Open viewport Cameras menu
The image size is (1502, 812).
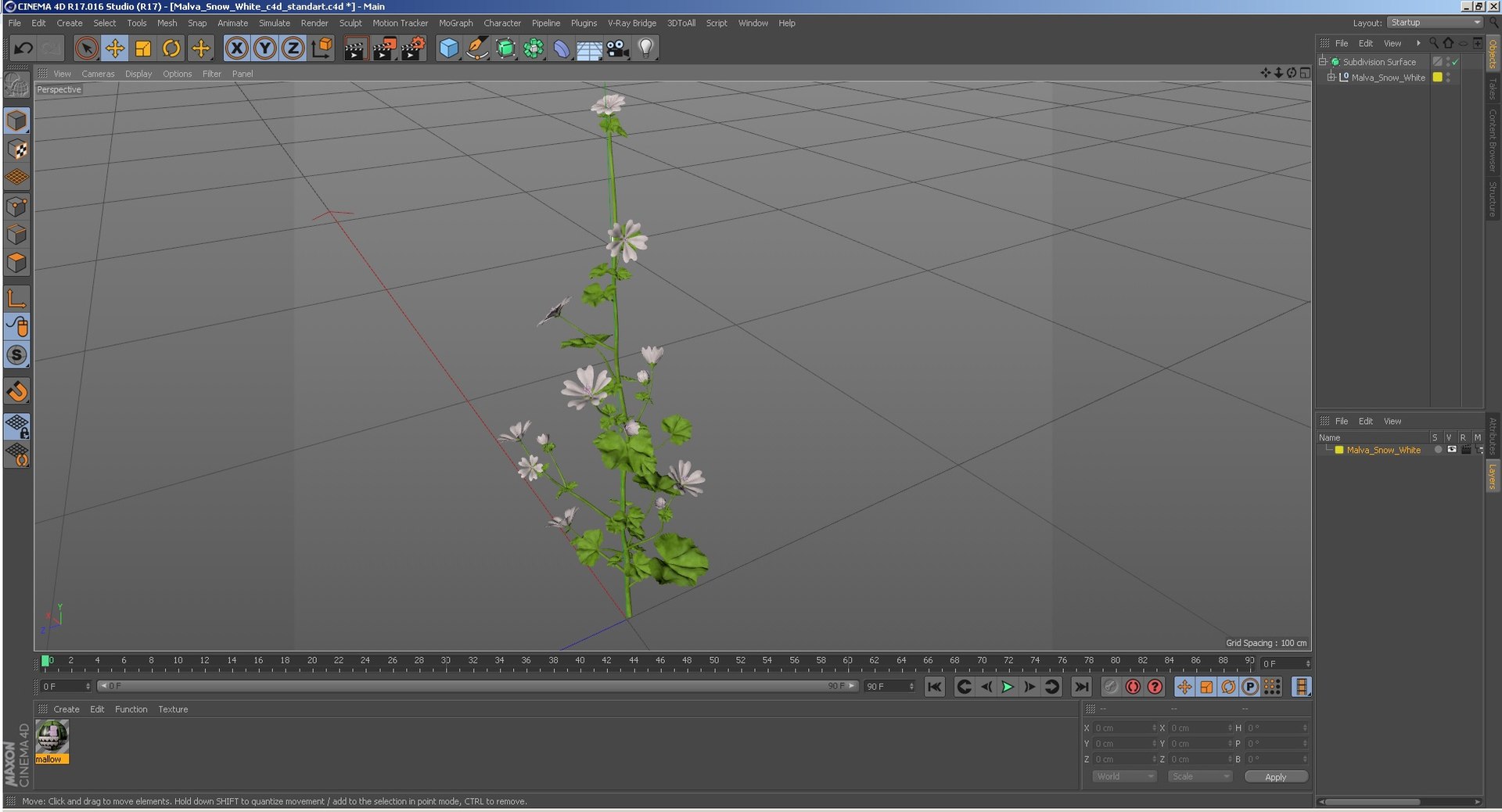98,74
